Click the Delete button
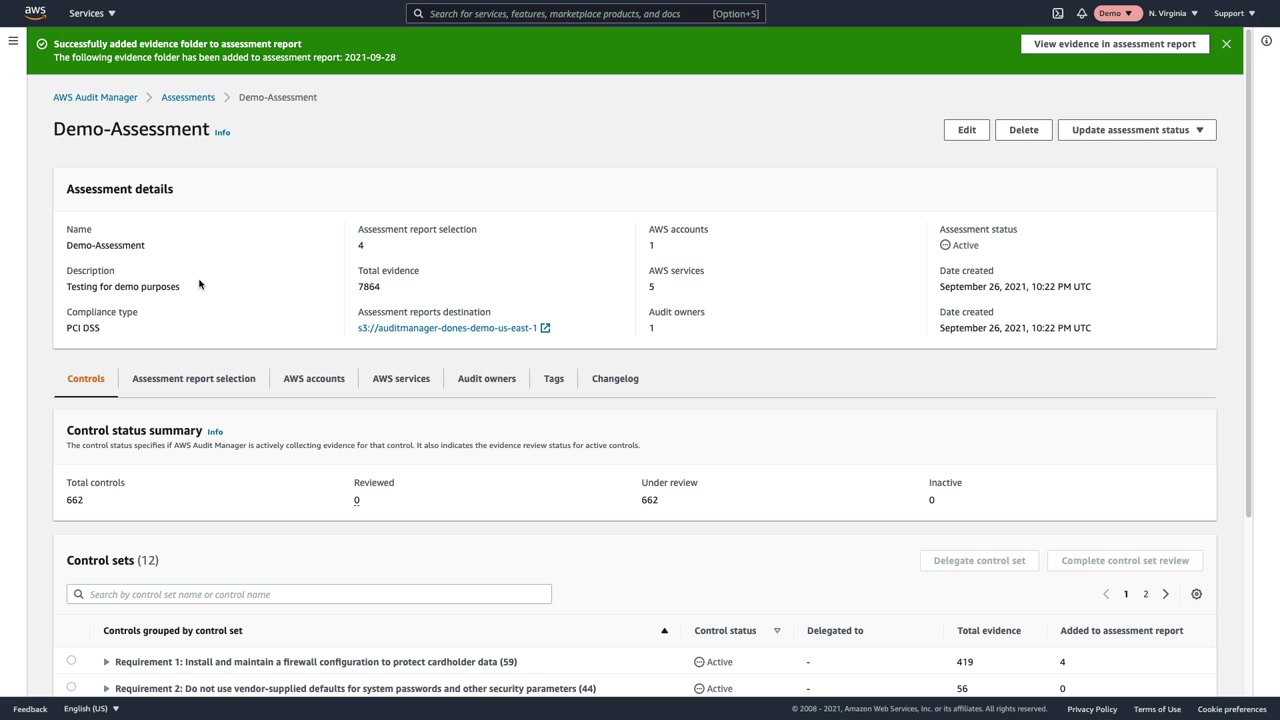 coord(1024,130)
